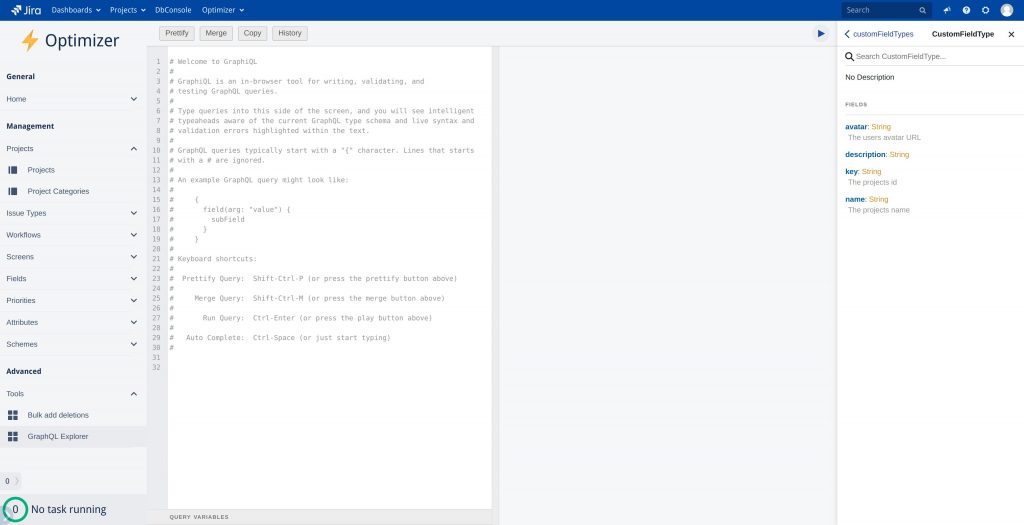This screenshot has width=1024, height=525.
Task: Expand the Attributes section
Action: 134,323
